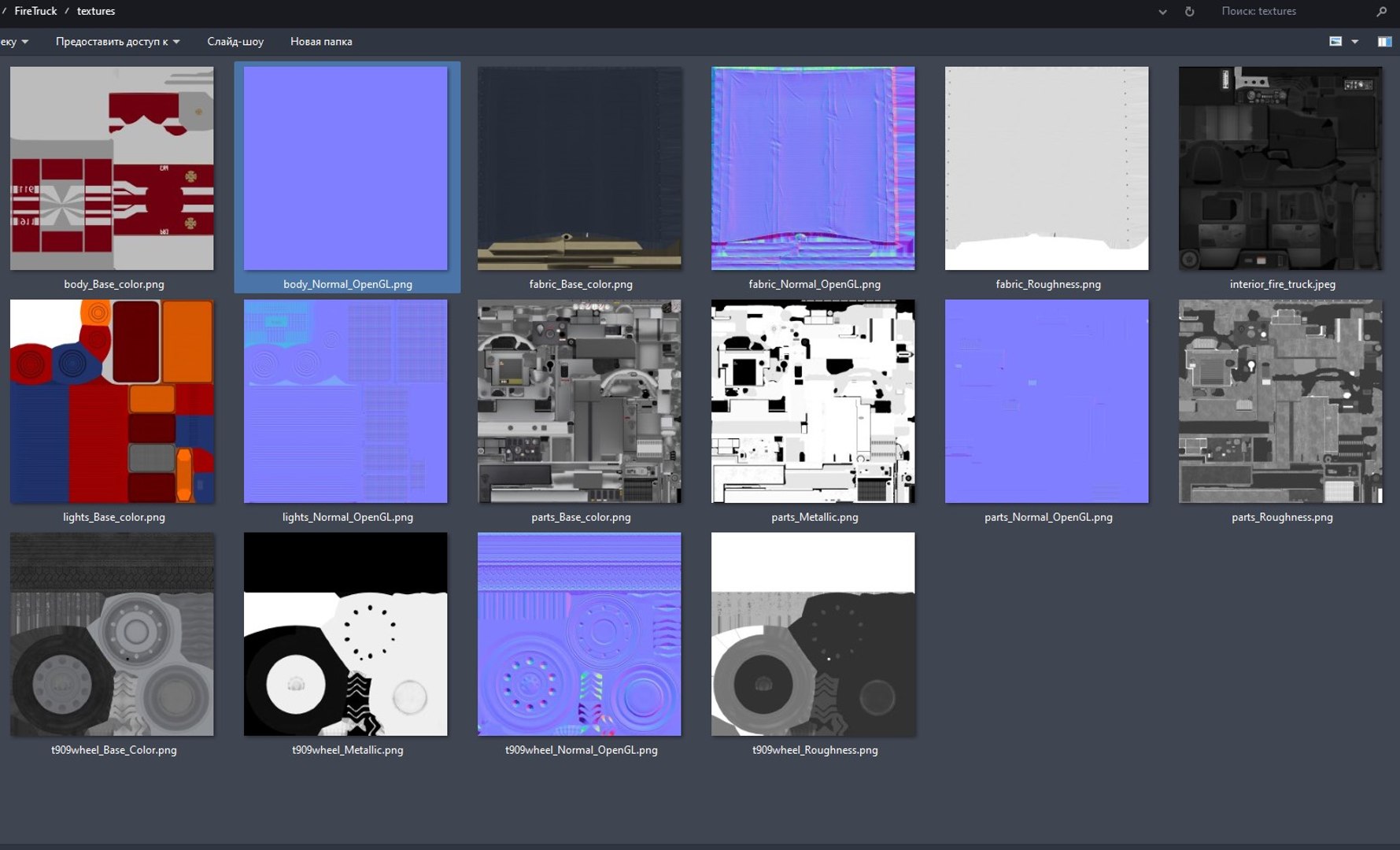Click the view layout icon

point(1335,42)
